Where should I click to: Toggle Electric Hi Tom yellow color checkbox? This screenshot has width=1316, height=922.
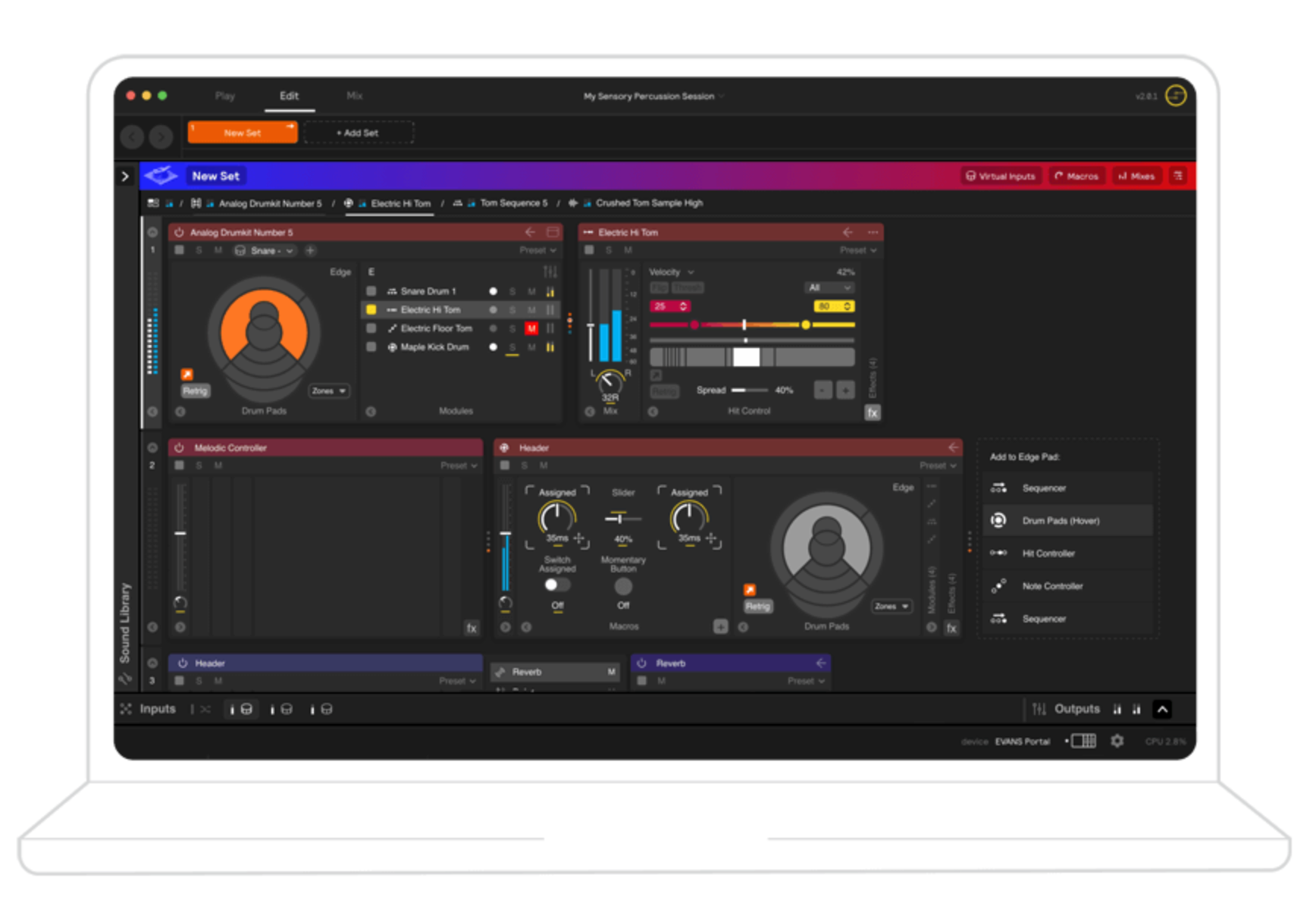[x=371, y=309]
